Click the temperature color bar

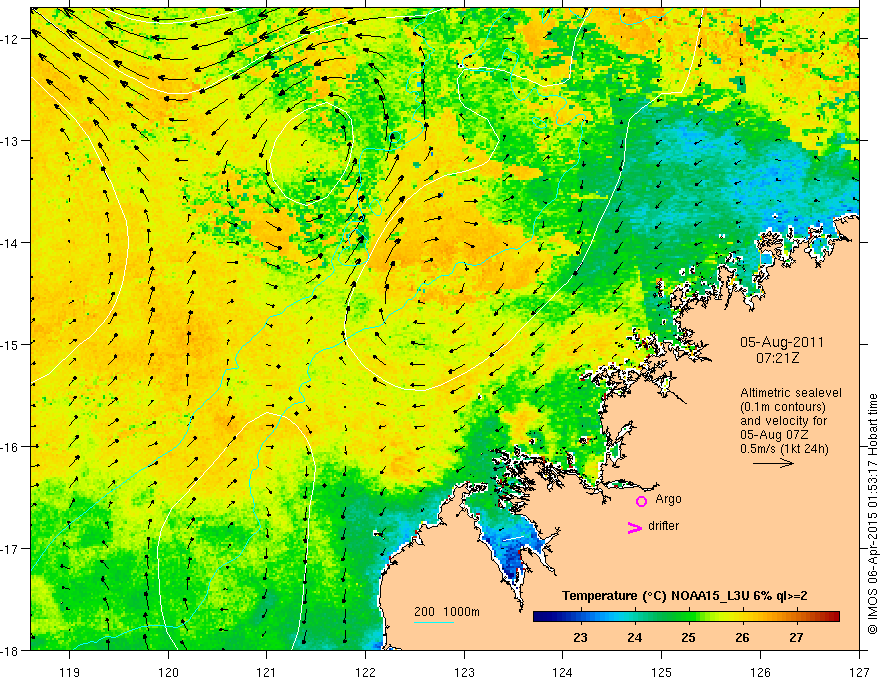pyautogui.click(x=686, y=617)
